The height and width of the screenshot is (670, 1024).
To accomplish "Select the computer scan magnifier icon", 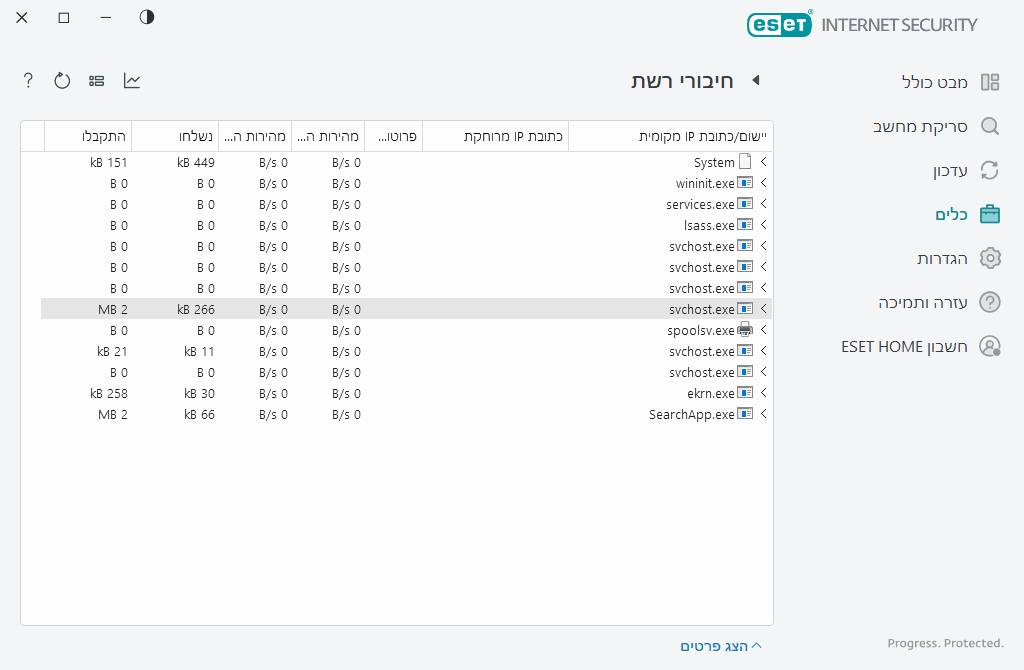I will click(x=989, y=126).
